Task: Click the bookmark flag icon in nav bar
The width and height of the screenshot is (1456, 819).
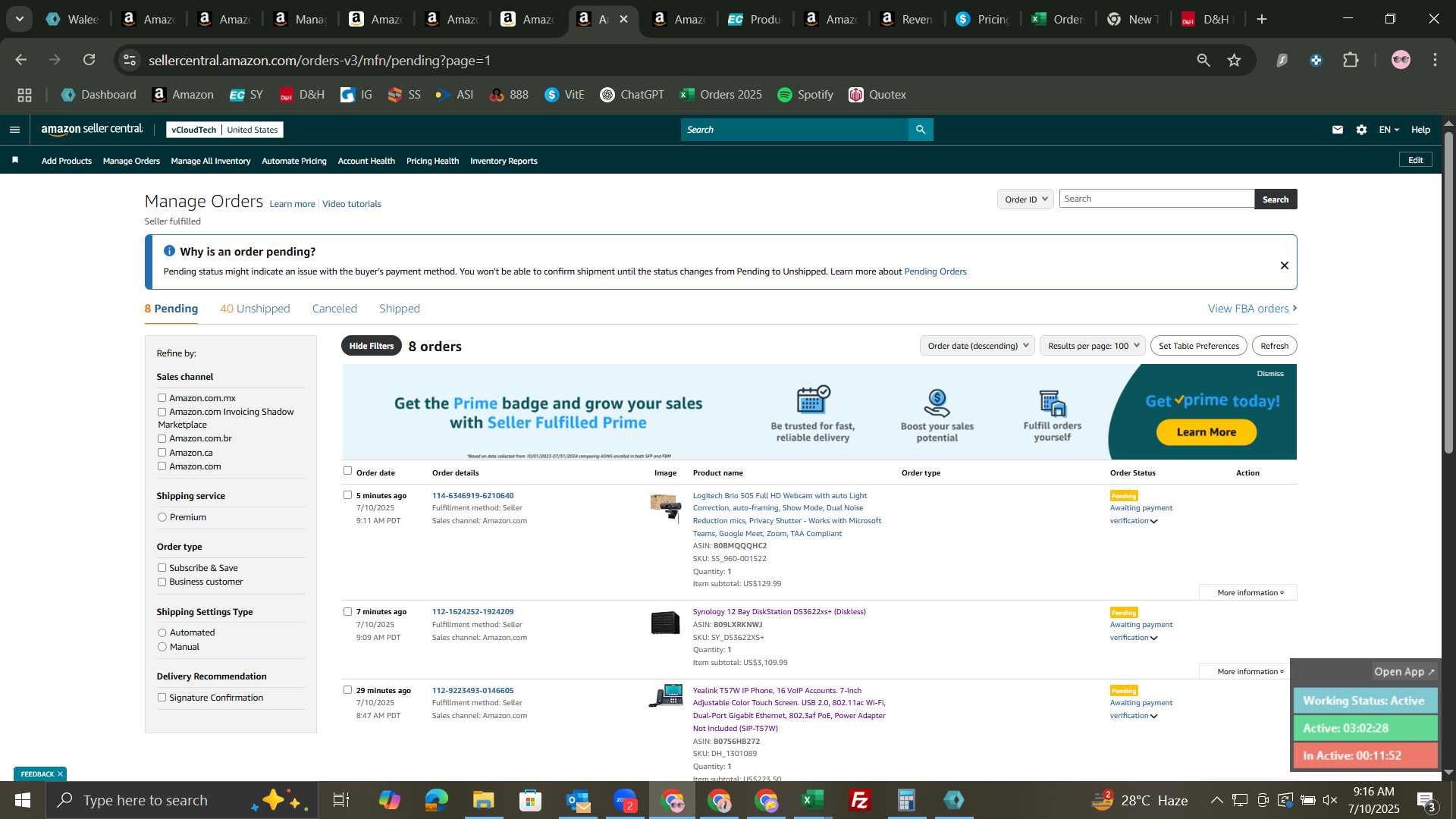Action: (x=15, y=160)
